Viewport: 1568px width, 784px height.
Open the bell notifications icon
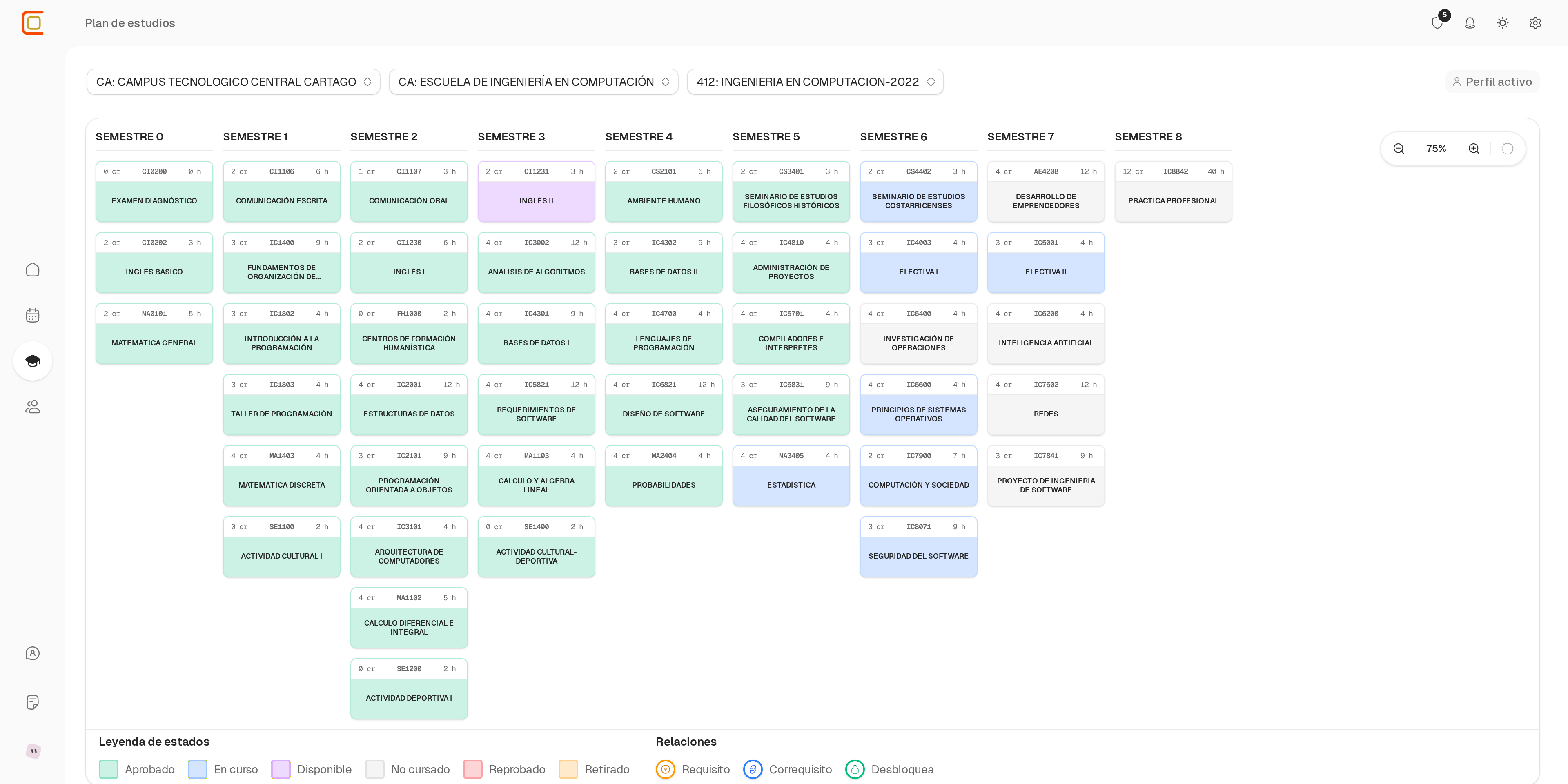pos(1470,23)
